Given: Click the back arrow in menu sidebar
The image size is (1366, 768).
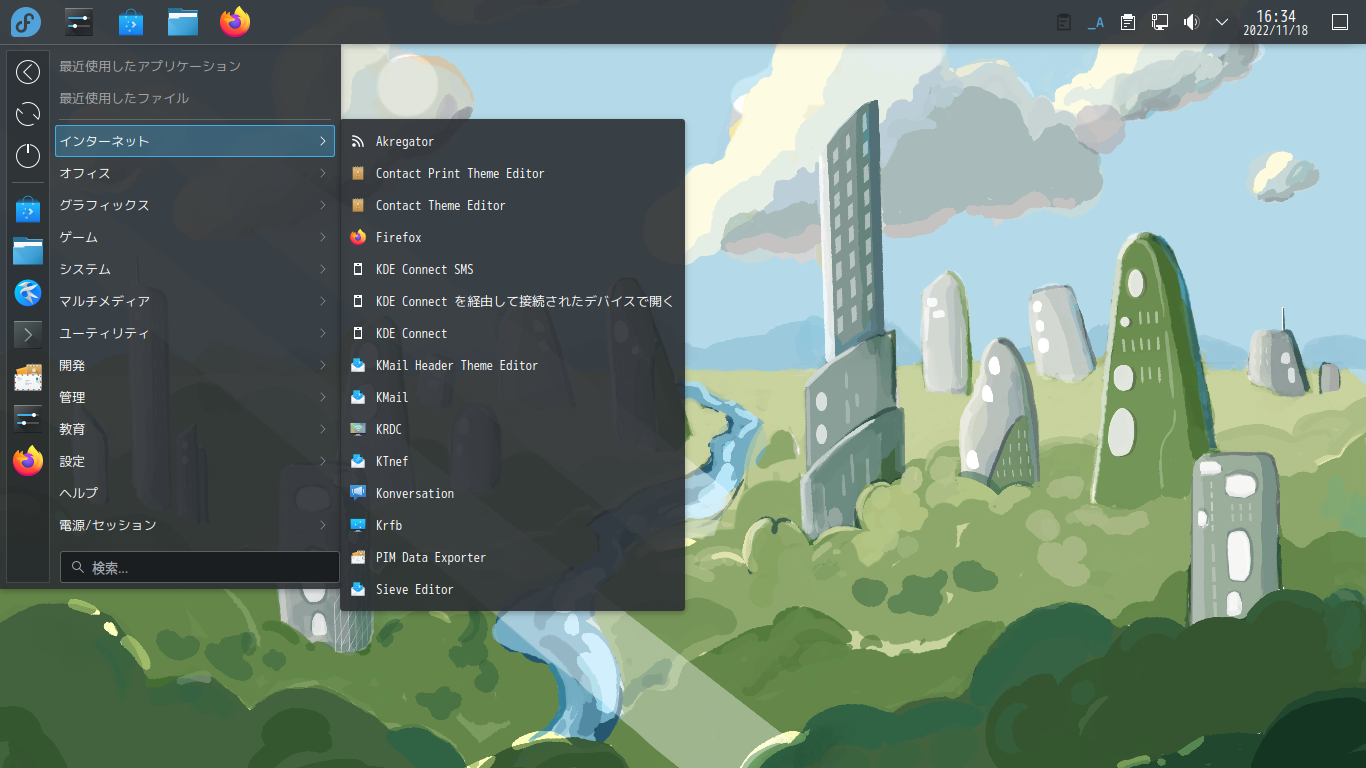Looking at the screenshot, I should 28,72.
